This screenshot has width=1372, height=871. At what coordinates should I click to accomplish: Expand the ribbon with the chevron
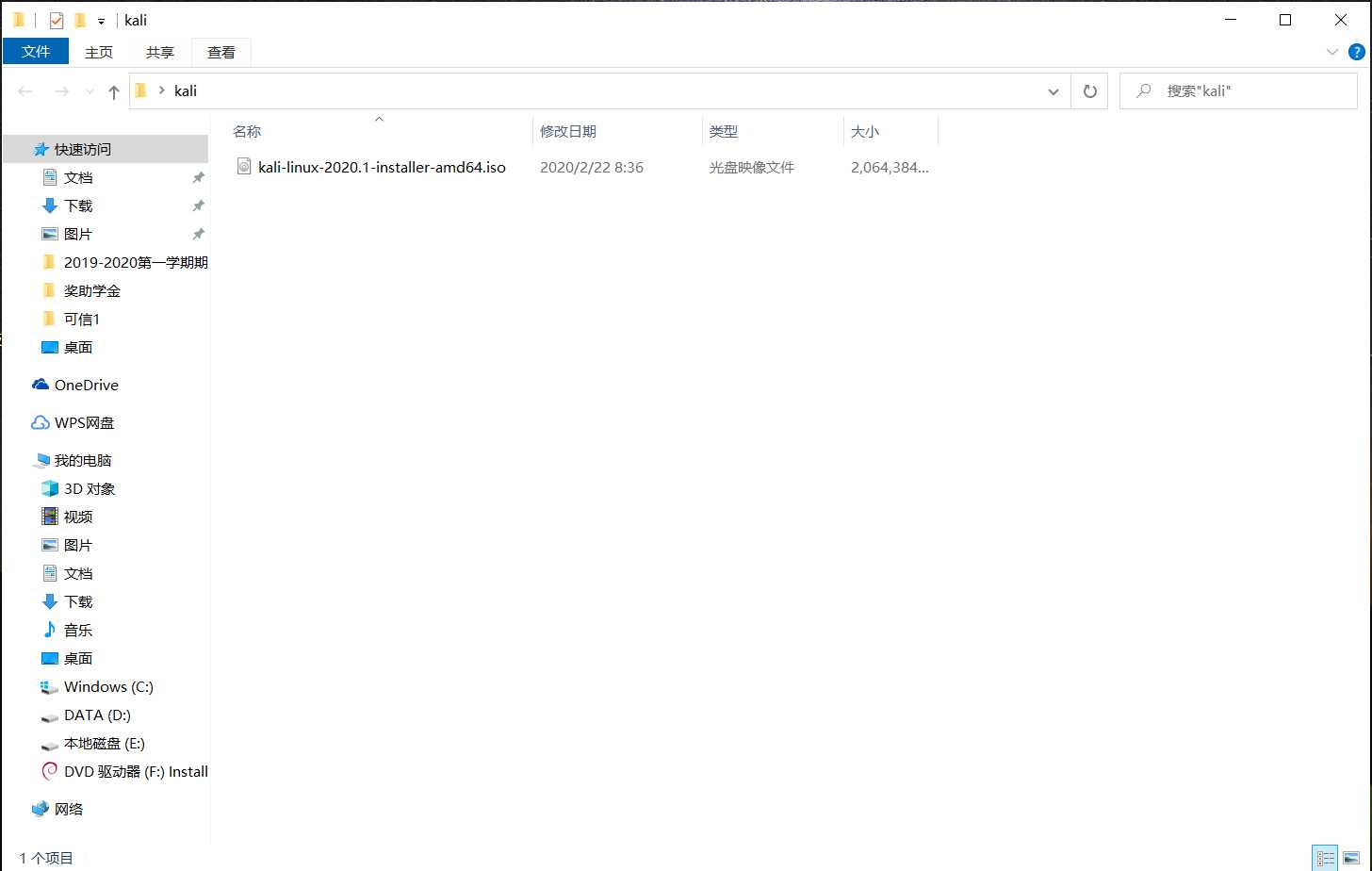[1332, 52]
